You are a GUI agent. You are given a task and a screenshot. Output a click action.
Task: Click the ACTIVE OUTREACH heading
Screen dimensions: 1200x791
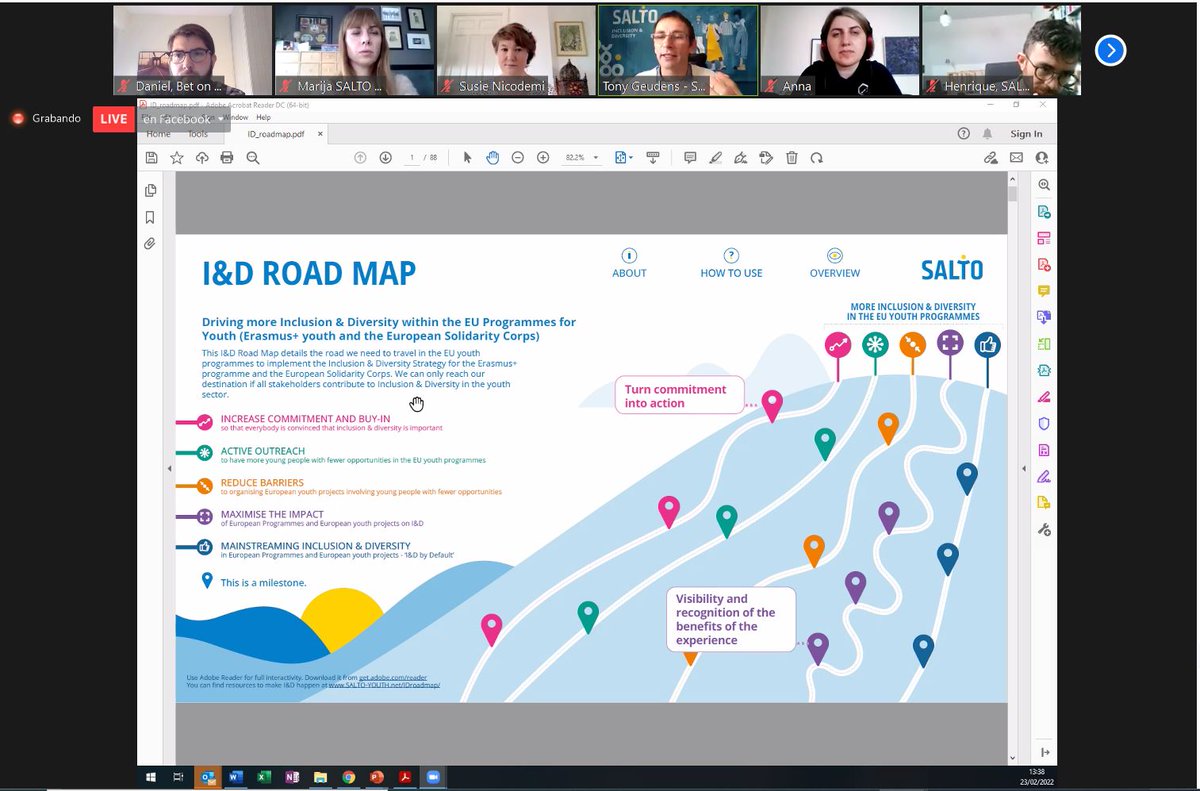(x=263, y=451)
